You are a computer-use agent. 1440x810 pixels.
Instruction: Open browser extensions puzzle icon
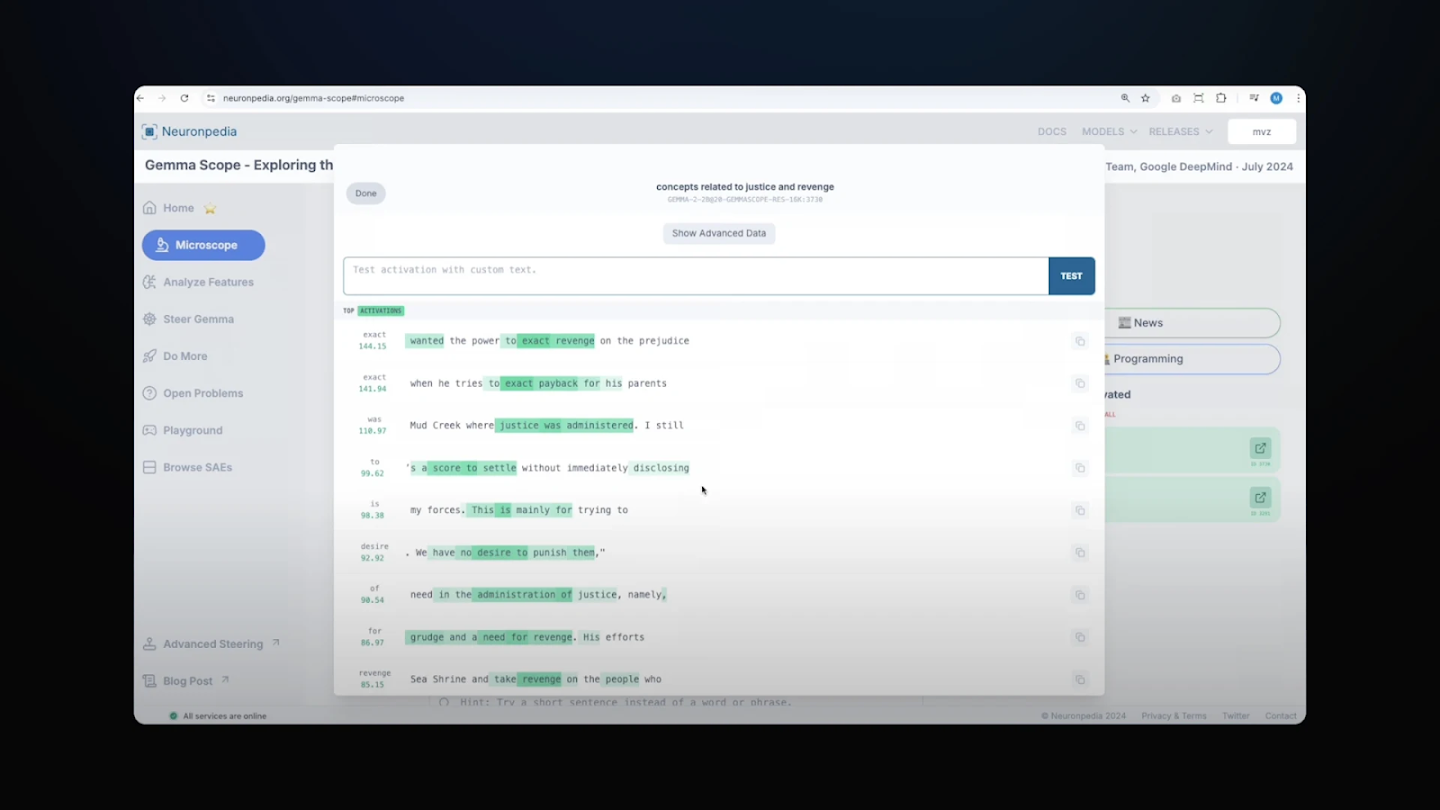click(x=1221, y=98)
